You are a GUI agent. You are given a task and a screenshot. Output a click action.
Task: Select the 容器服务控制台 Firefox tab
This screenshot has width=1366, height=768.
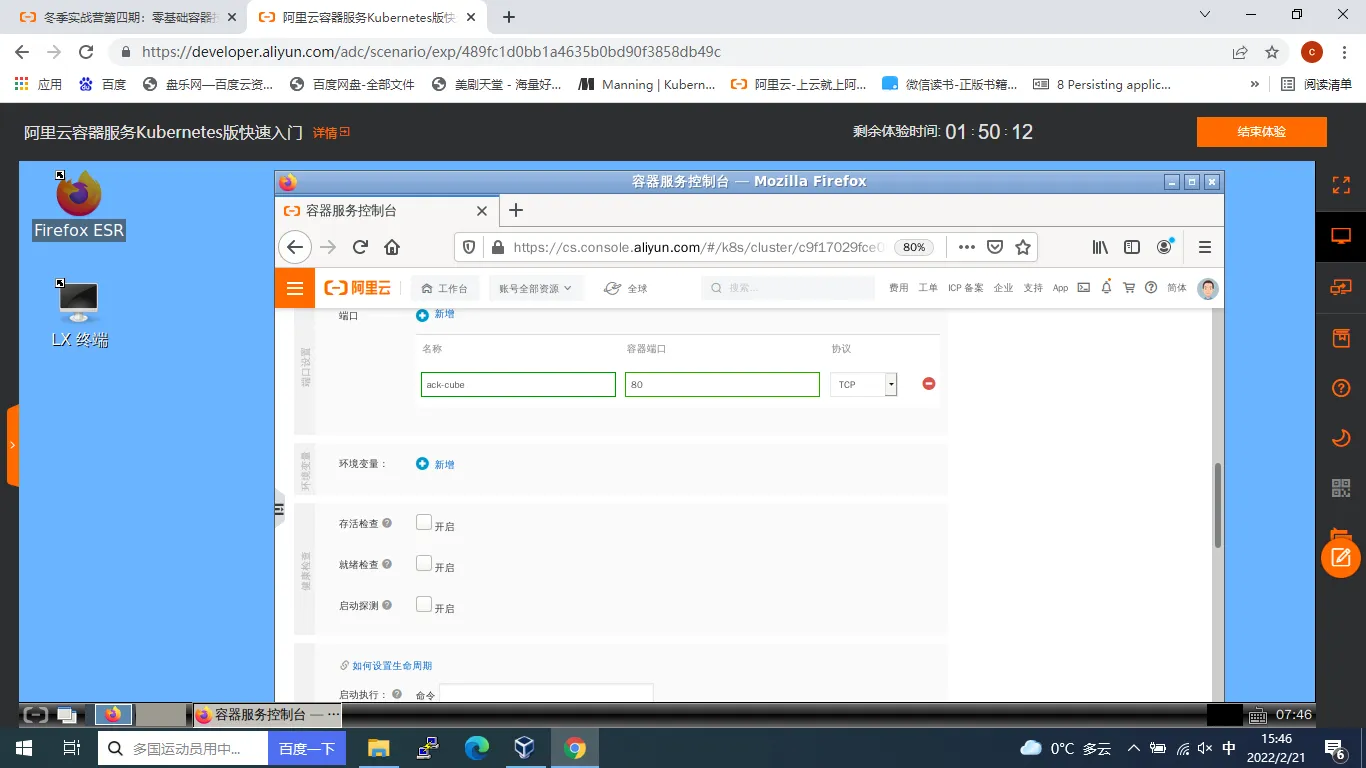pos(385,211)
